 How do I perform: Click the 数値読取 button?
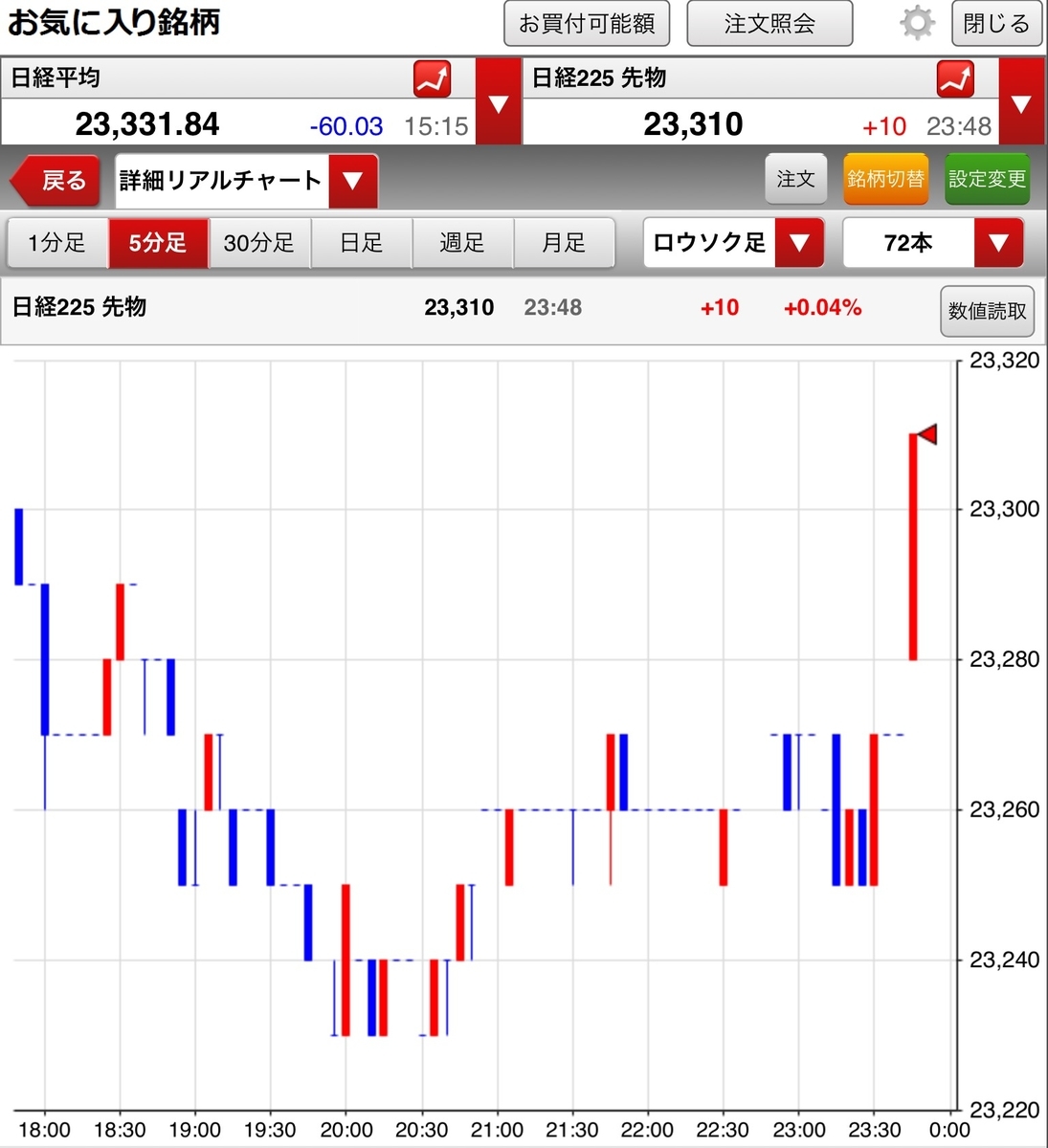[x=987, y=311]
